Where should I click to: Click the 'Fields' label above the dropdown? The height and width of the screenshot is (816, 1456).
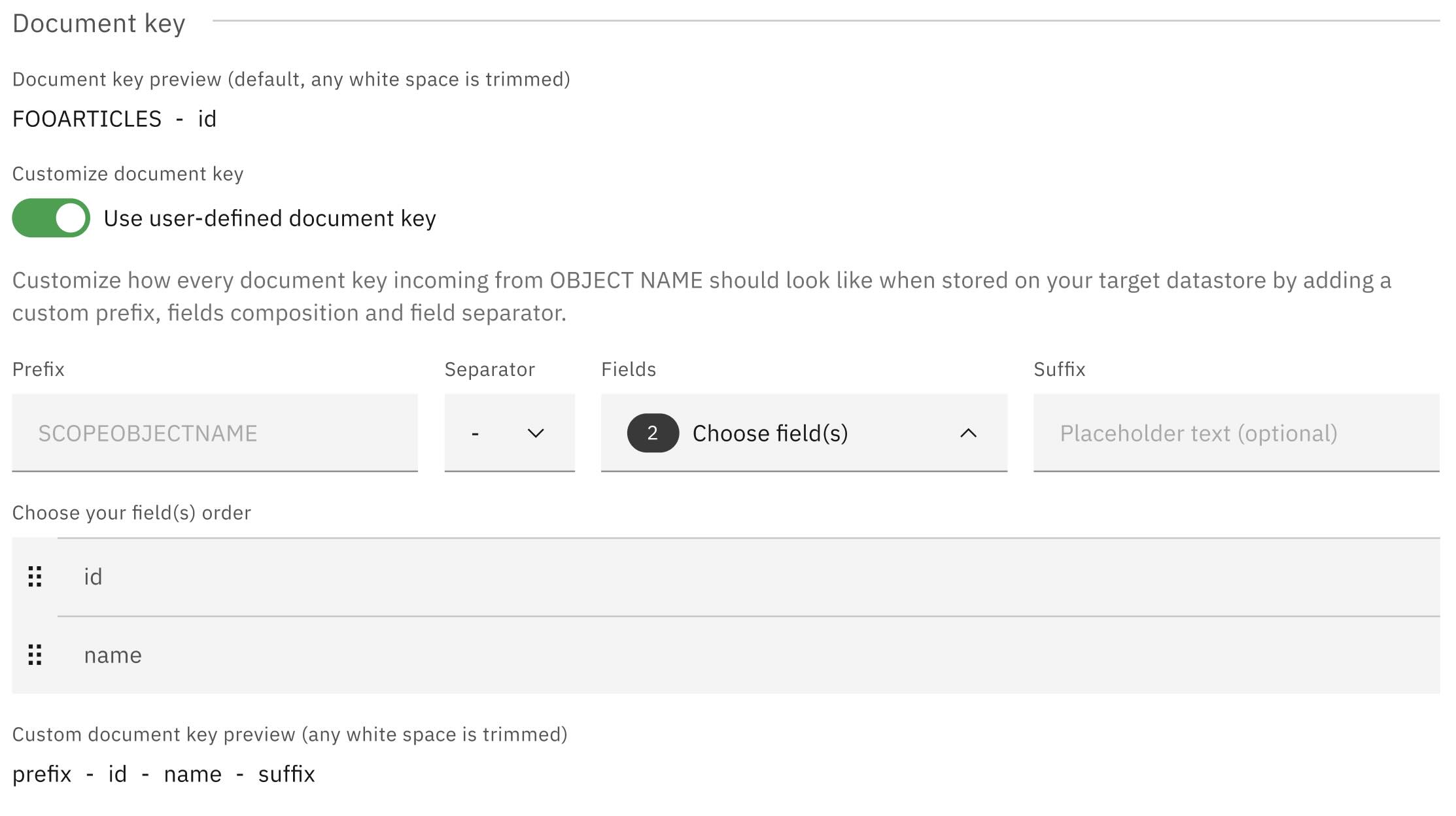point(628,369)
